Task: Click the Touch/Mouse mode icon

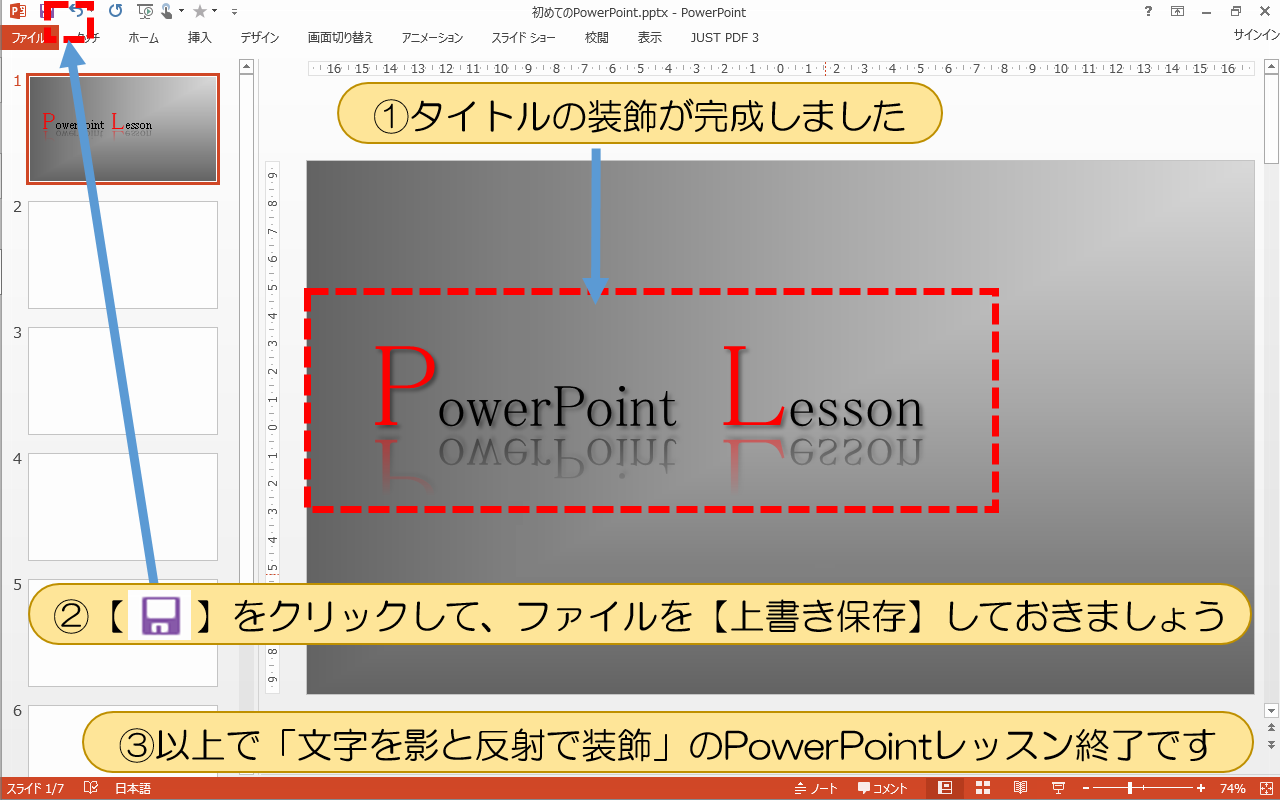Action: click(167, 12)
